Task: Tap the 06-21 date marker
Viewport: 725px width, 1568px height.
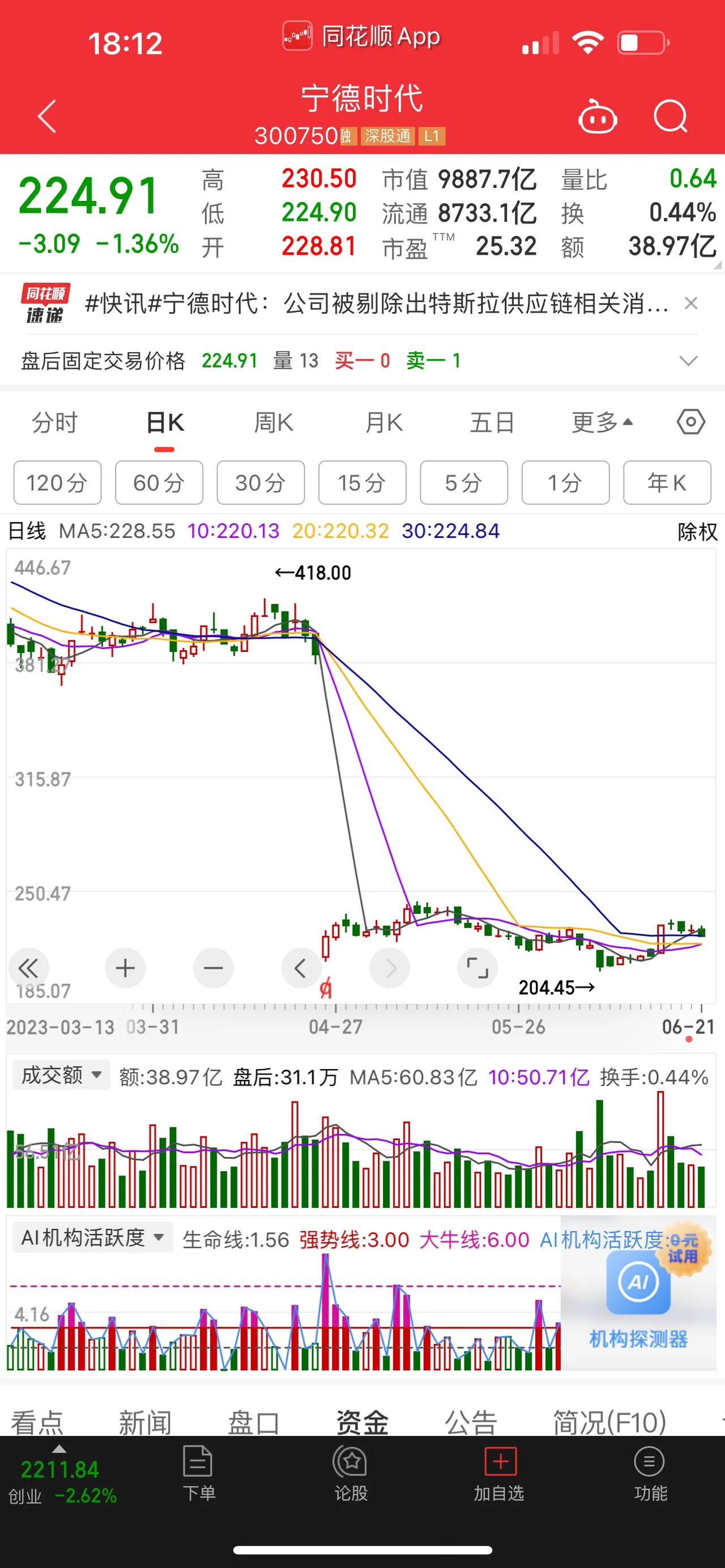Action: 688,1027
